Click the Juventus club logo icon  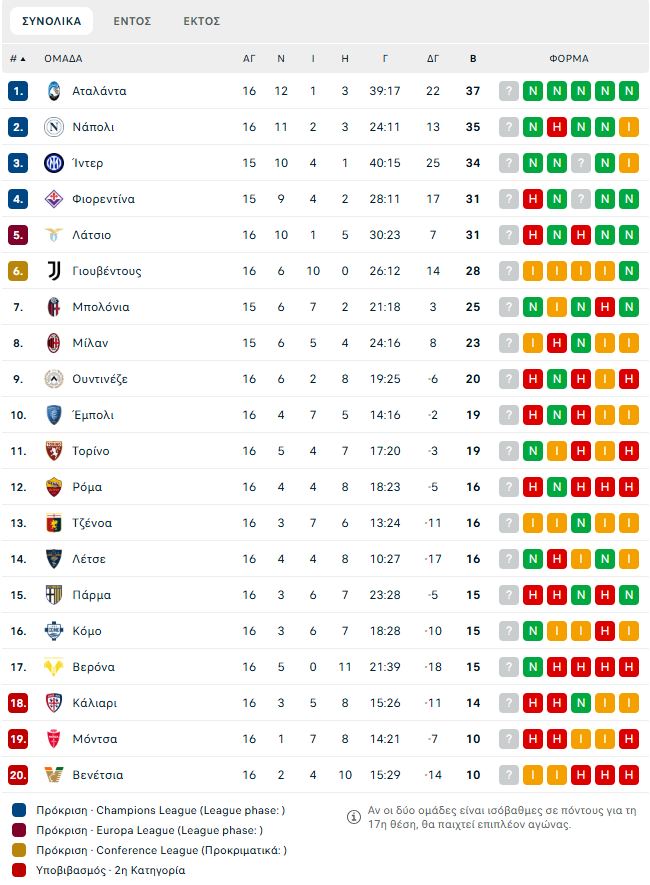(54, 271)
